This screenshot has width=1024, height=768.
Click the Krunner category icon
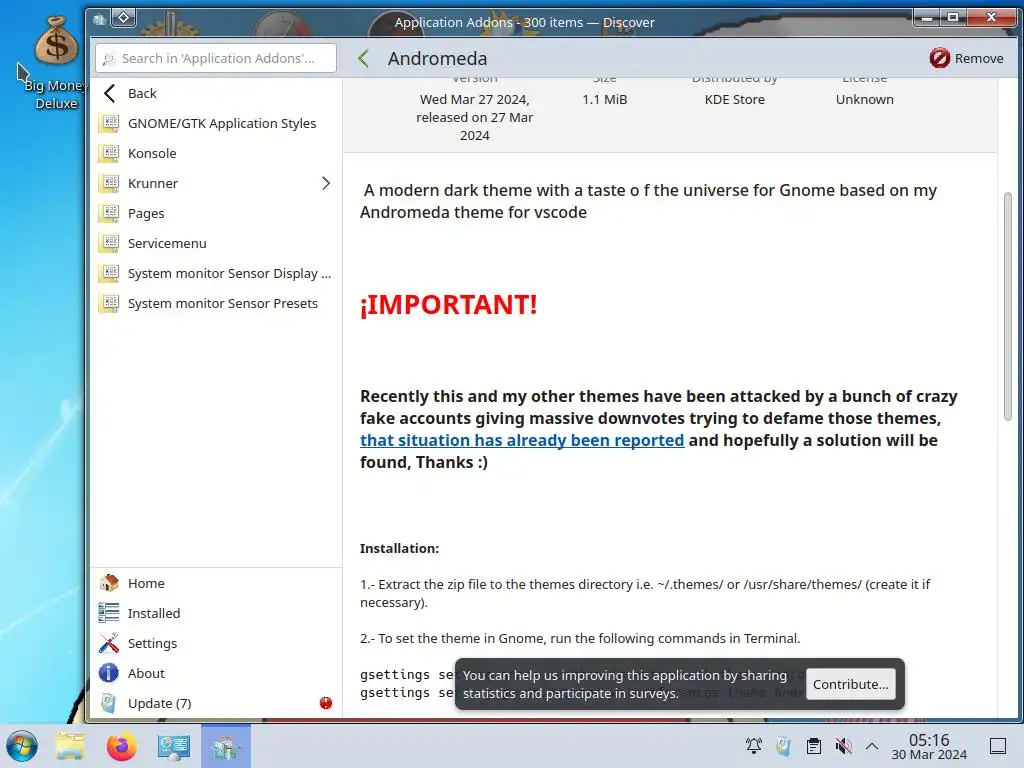pos(109,184)
